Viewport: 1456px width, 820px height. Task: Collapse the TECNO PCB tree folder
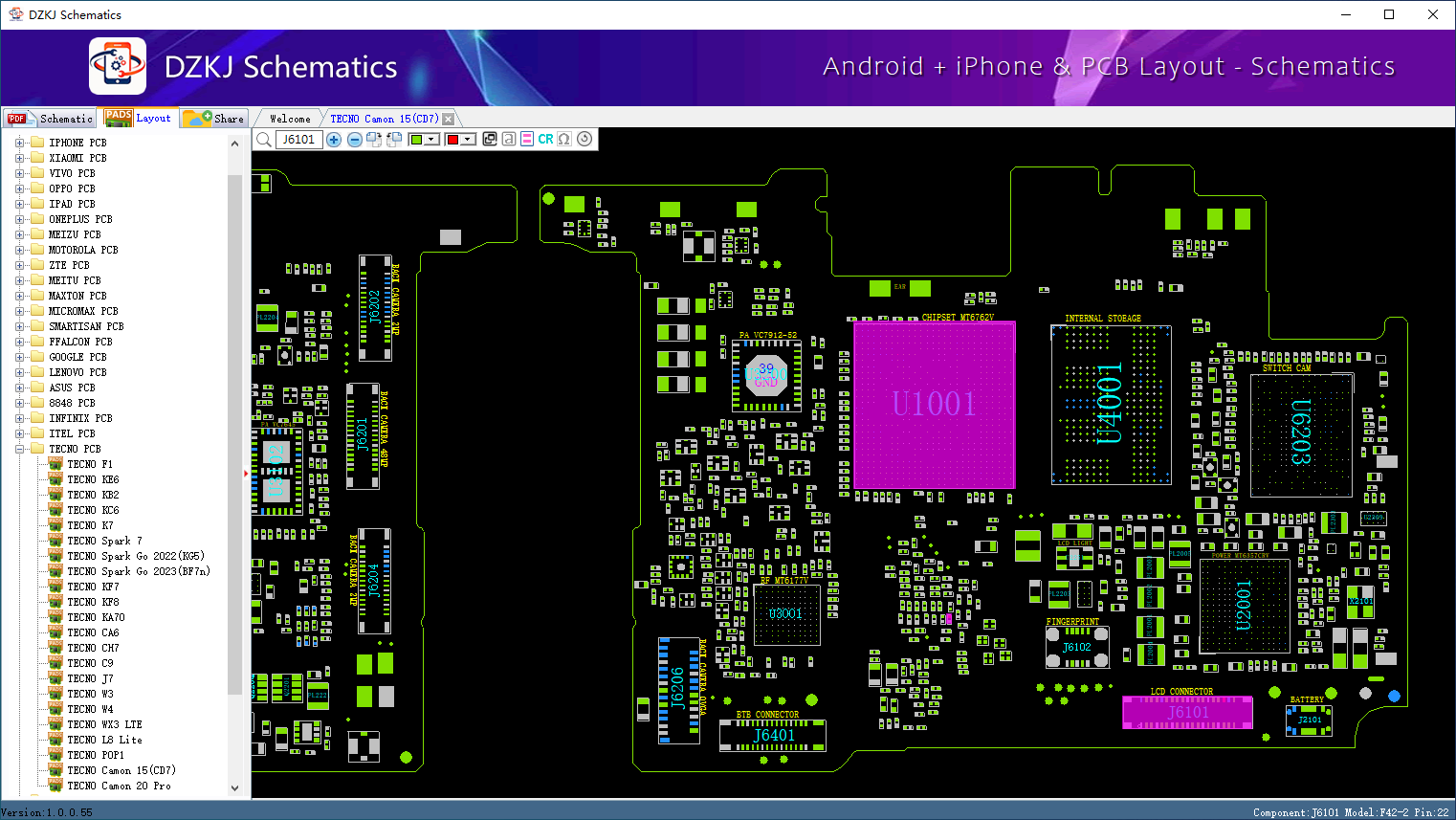click(x=20, y=449)
